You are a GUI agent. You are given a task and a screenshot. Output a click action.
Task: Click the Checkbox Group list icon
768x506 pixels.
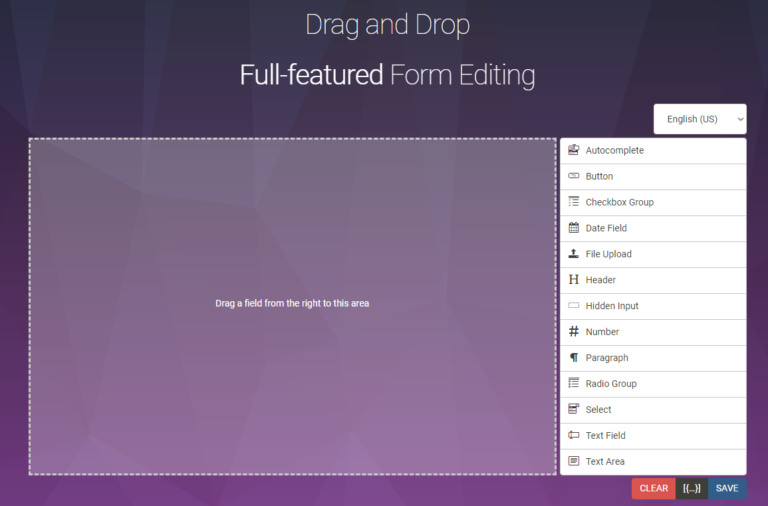(574, 202)
